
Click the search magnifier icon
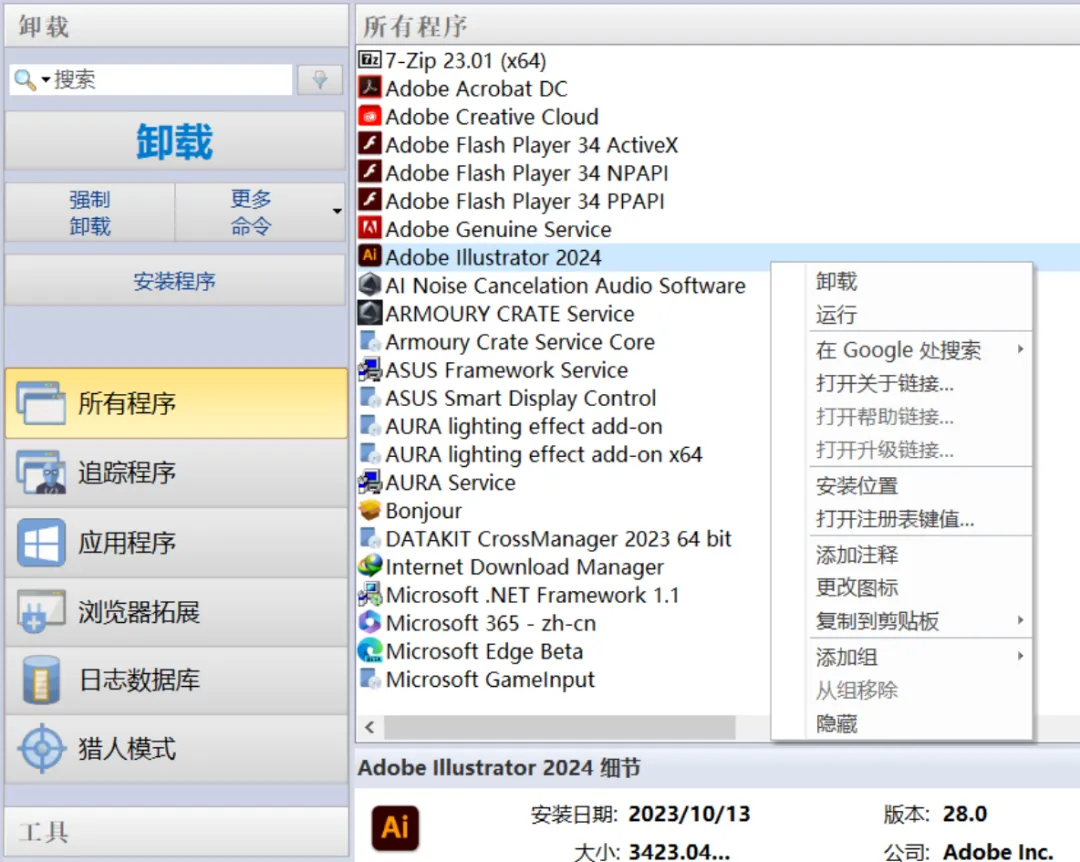pyautogui.click(x=25, y=80)
